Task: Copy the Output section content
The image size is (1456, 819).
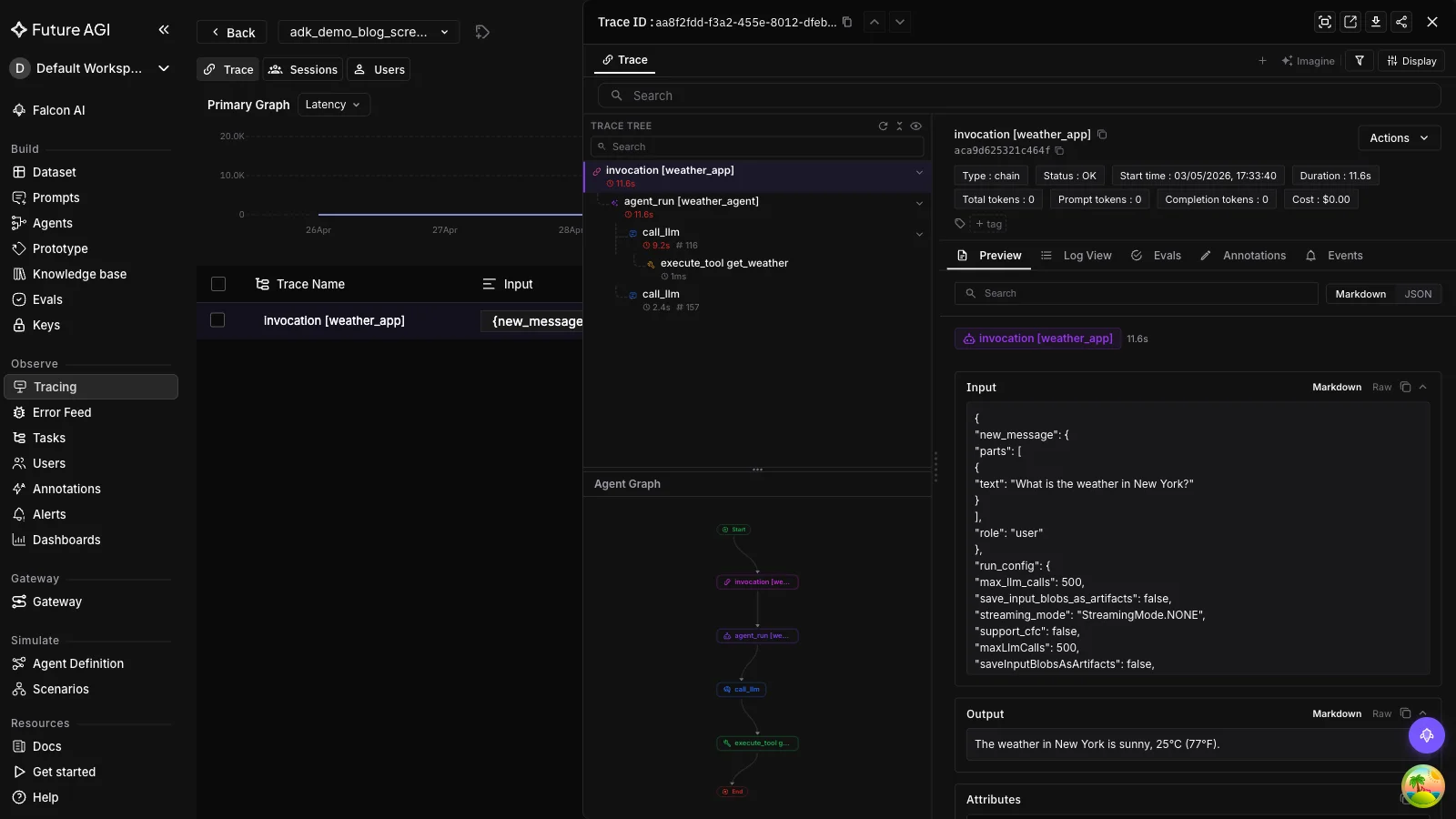Action: point(1406,714)
